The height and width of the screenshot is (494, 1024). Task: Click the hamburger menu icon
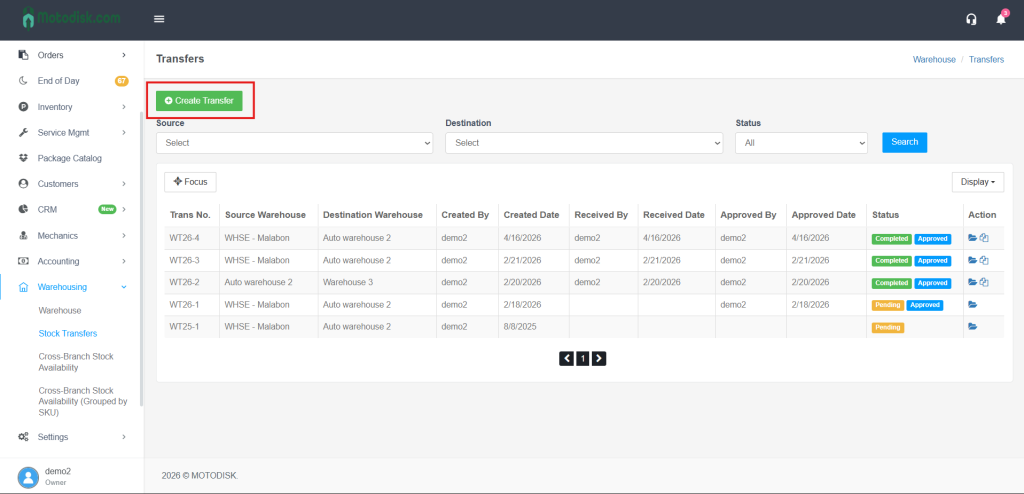click(159, 19)
